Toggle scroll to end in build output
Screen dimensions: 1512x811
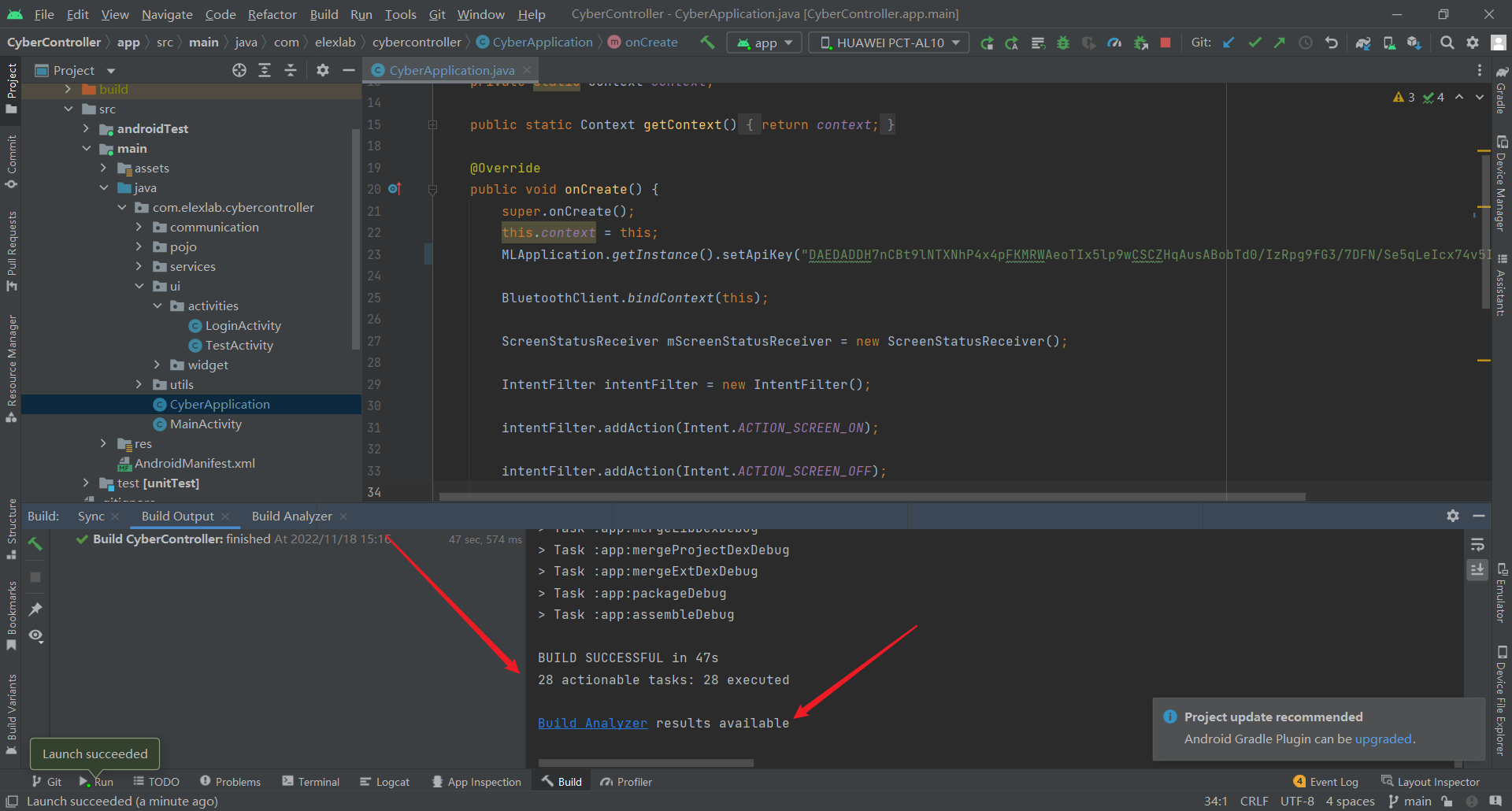coord(1477,569)
